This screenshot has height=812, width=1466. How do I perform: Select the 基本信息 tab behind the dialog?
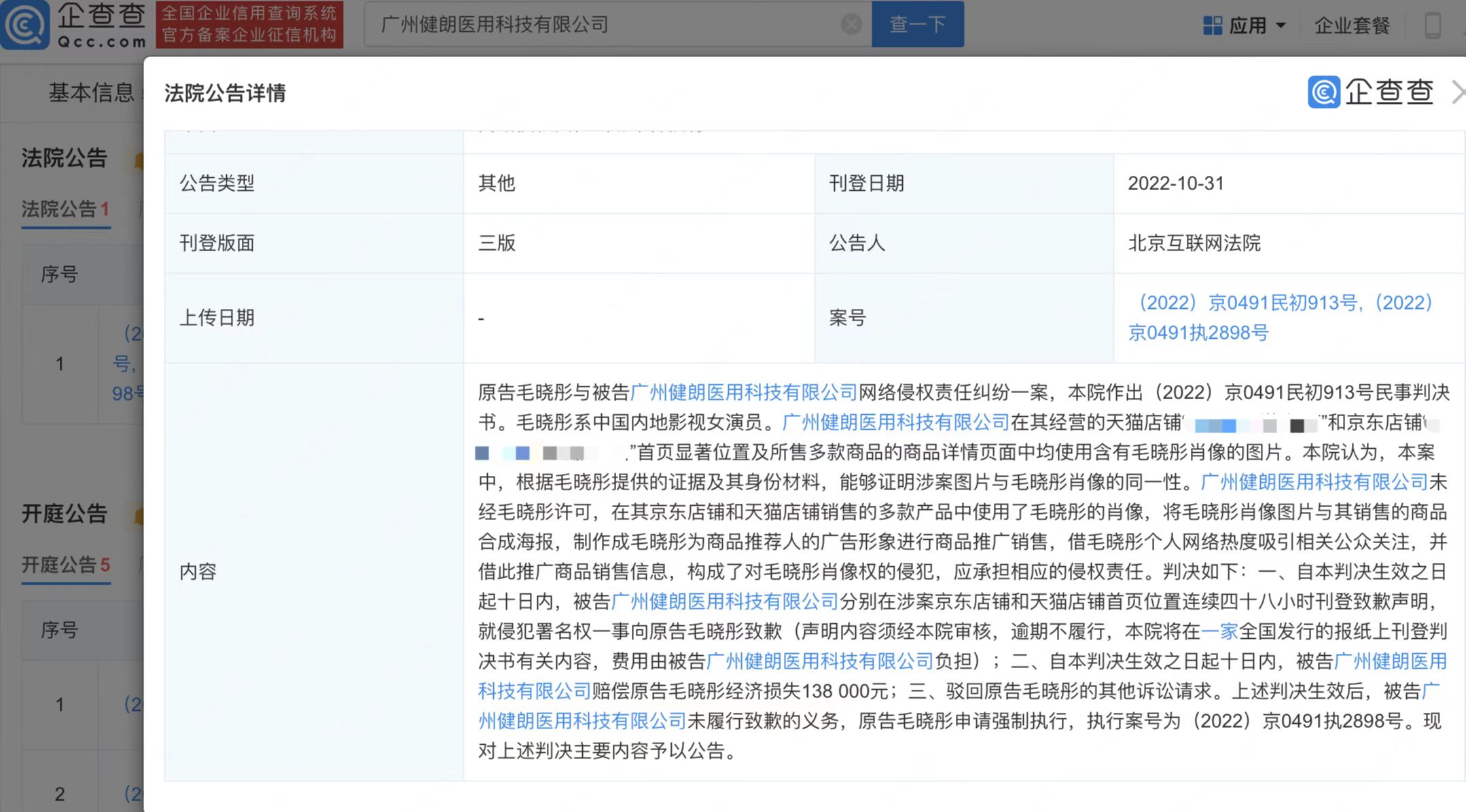pos(91,92)
